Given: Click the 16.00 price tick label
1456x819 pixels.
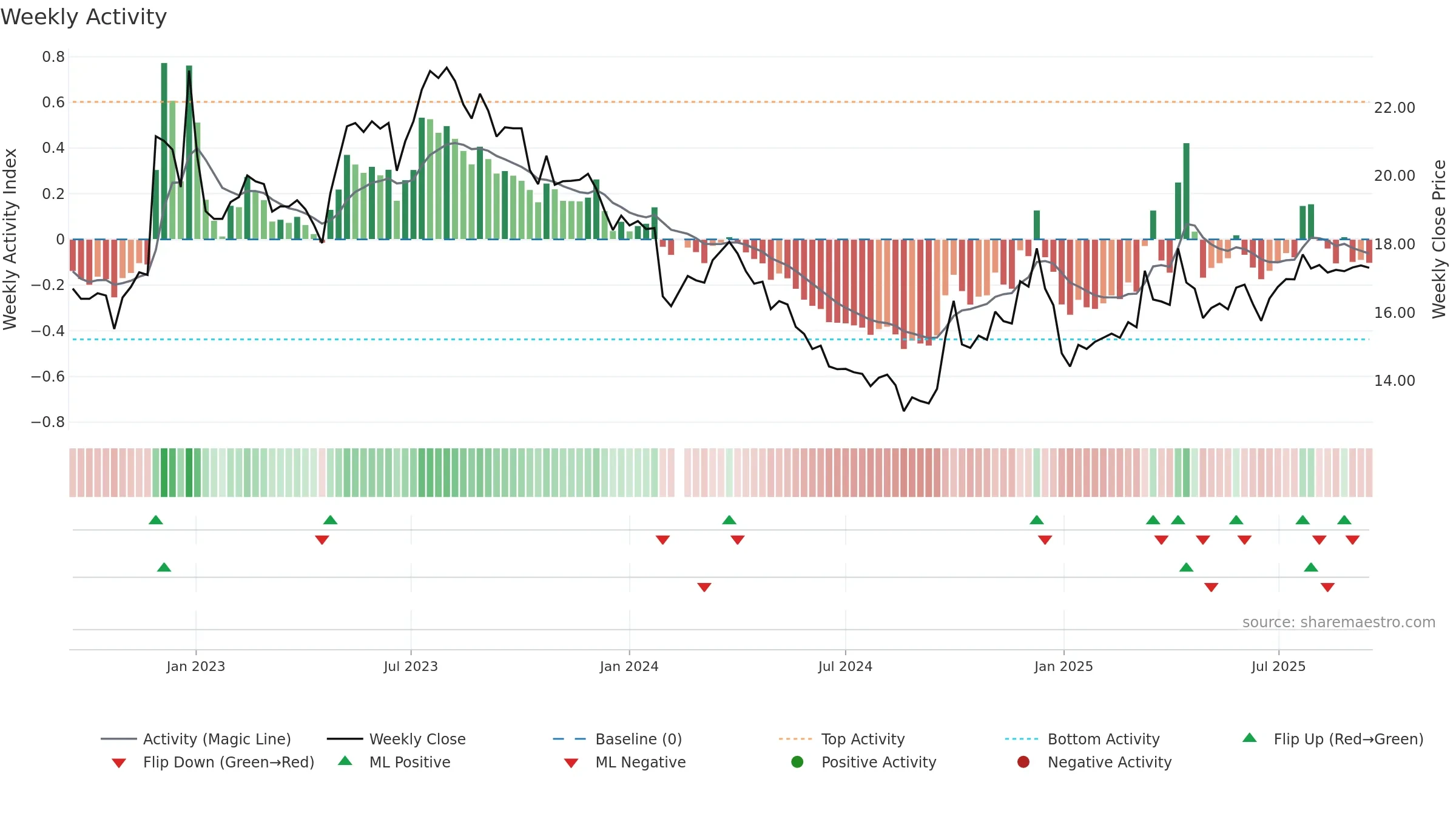Looking at the screenshot, I should pos(1395,313).
